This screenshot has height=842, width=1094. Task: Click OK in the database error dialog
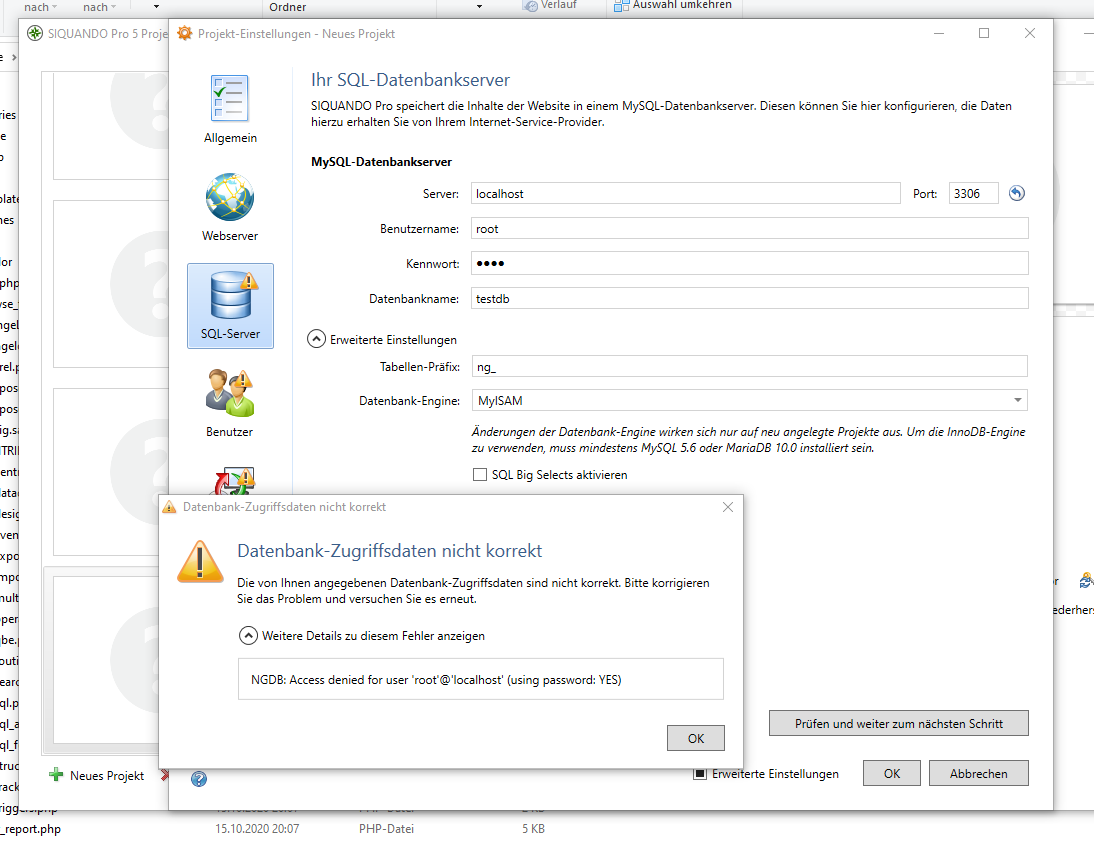click(696, 738)
